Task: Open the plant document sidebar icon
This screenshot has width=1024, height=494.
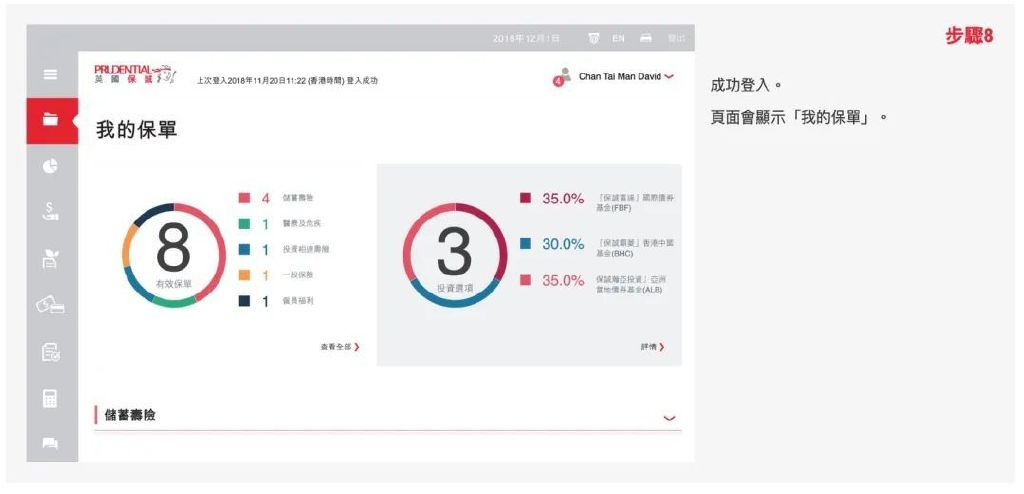Action: click(50, 259)
